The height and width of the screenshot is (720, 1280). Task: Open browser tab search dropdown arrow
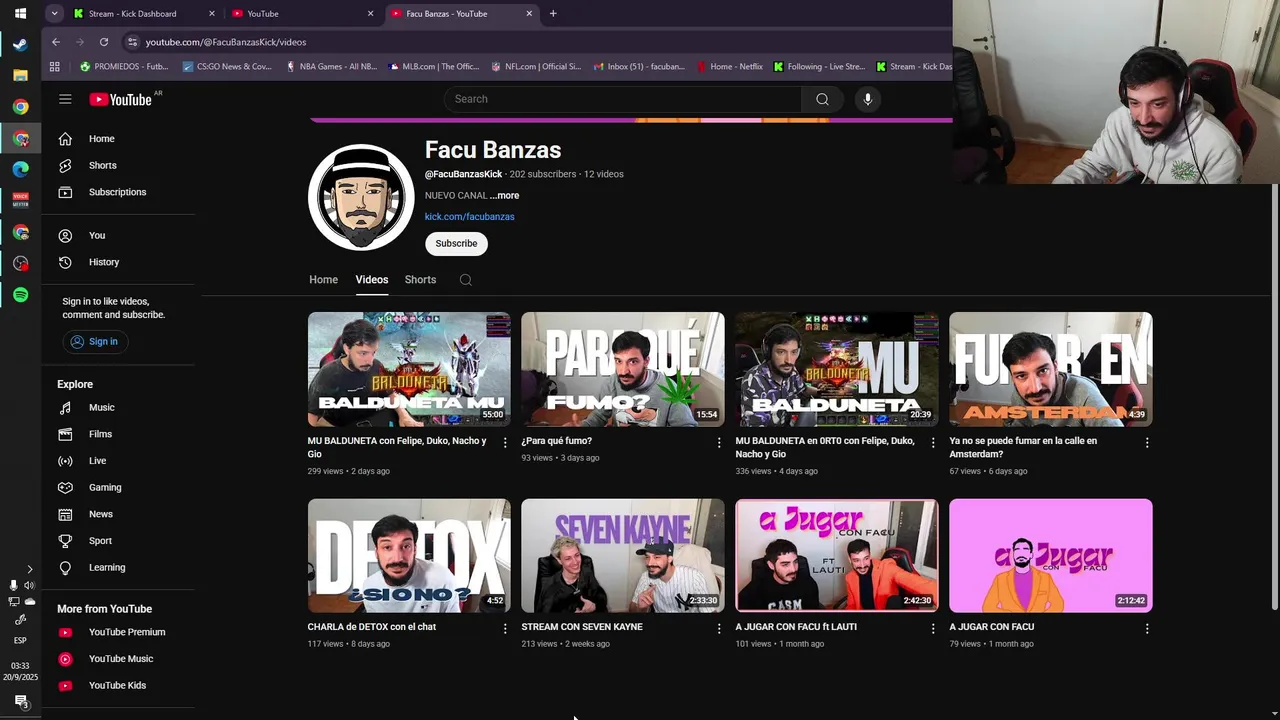[54, 13]
